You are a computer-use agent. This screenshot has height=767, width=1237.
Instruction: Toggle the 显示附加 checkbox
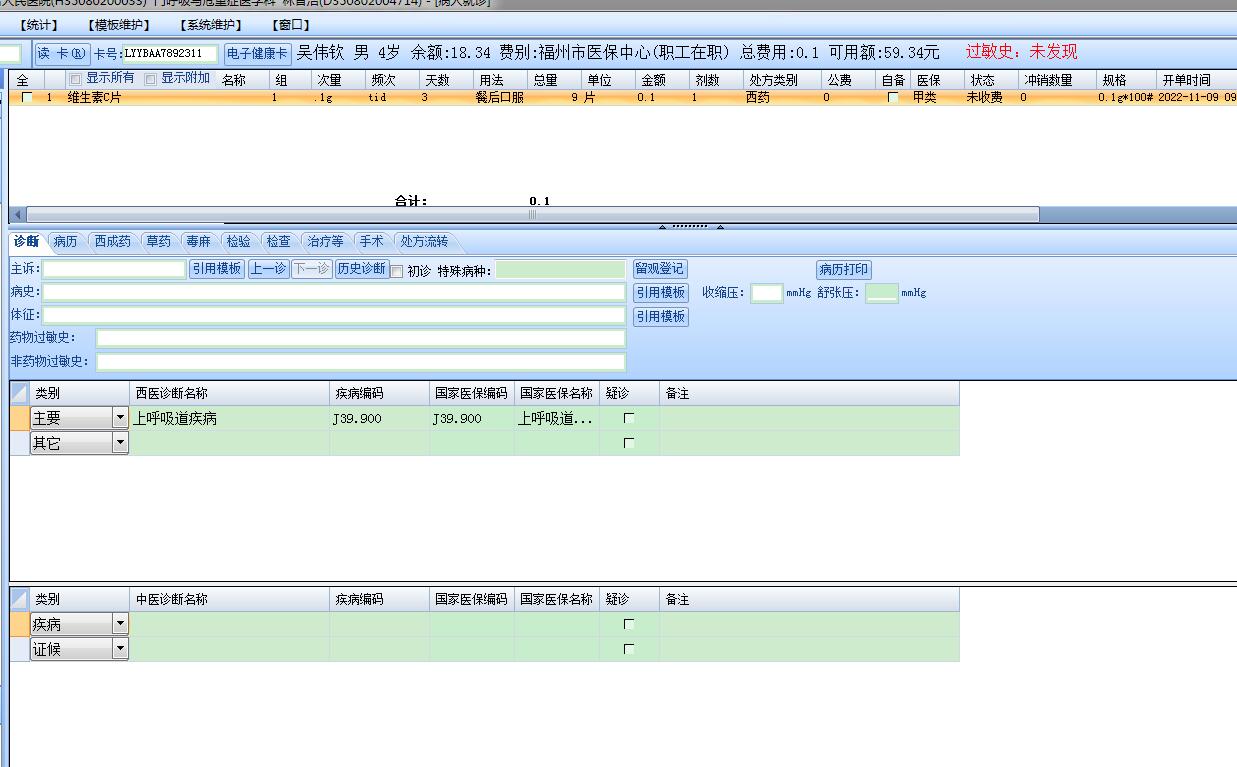click(151, 78)
